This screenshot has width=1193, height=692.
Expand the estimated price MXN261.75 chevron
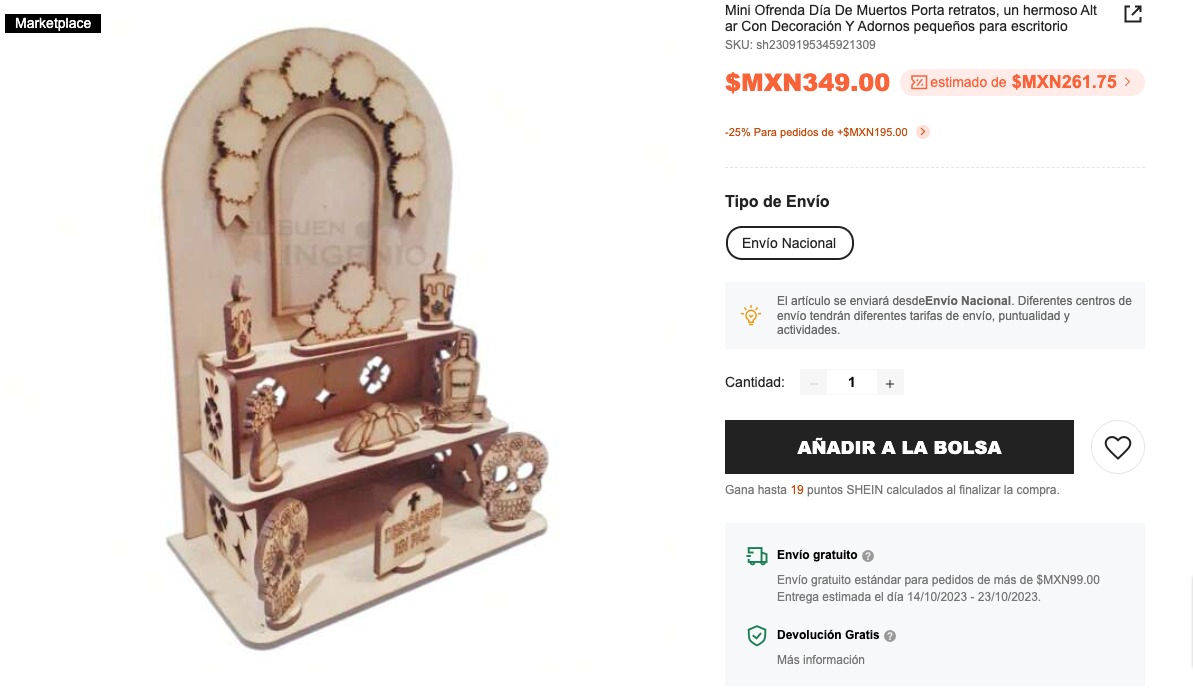(x=1128, y=82)
